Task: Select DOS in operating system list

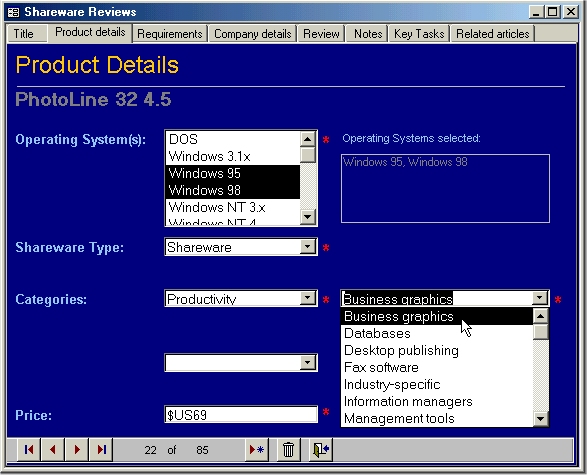Action: tap(232, 139)
